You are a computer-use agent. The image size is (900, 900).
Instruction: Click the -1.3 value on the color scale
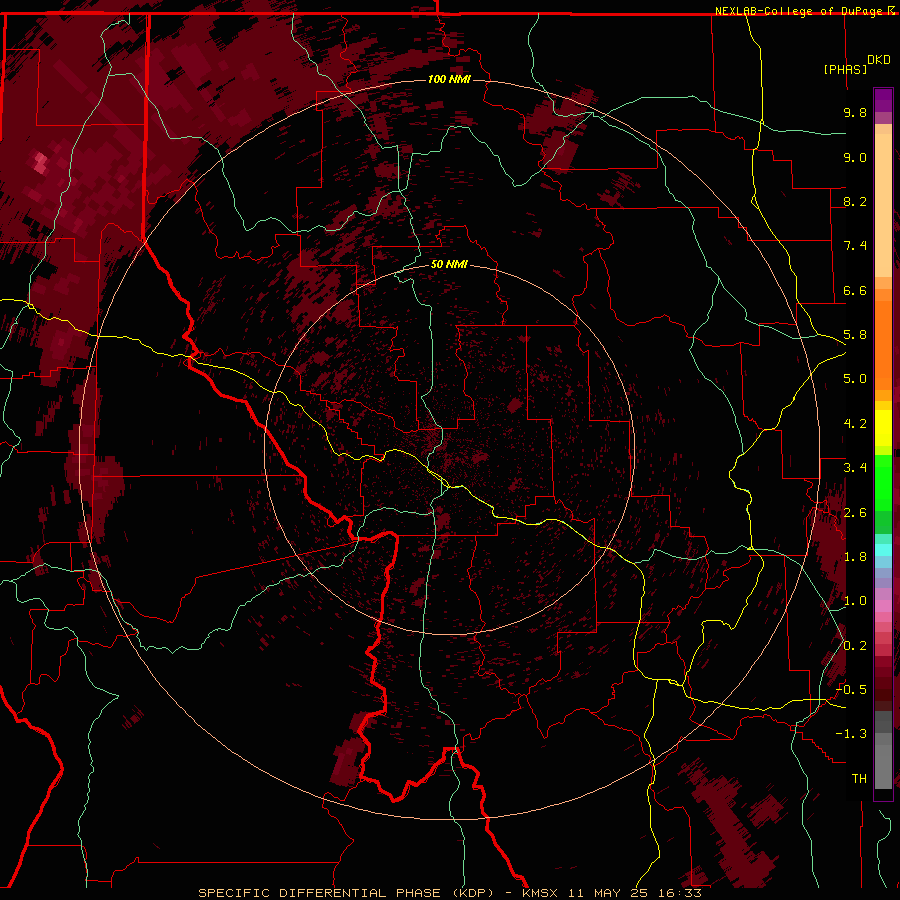852,734
